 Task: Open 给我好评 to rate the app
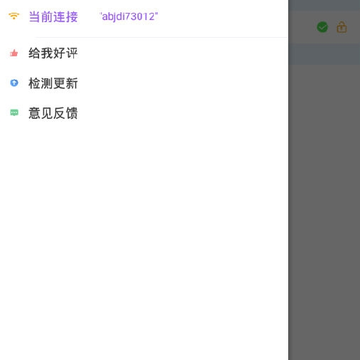53,53
